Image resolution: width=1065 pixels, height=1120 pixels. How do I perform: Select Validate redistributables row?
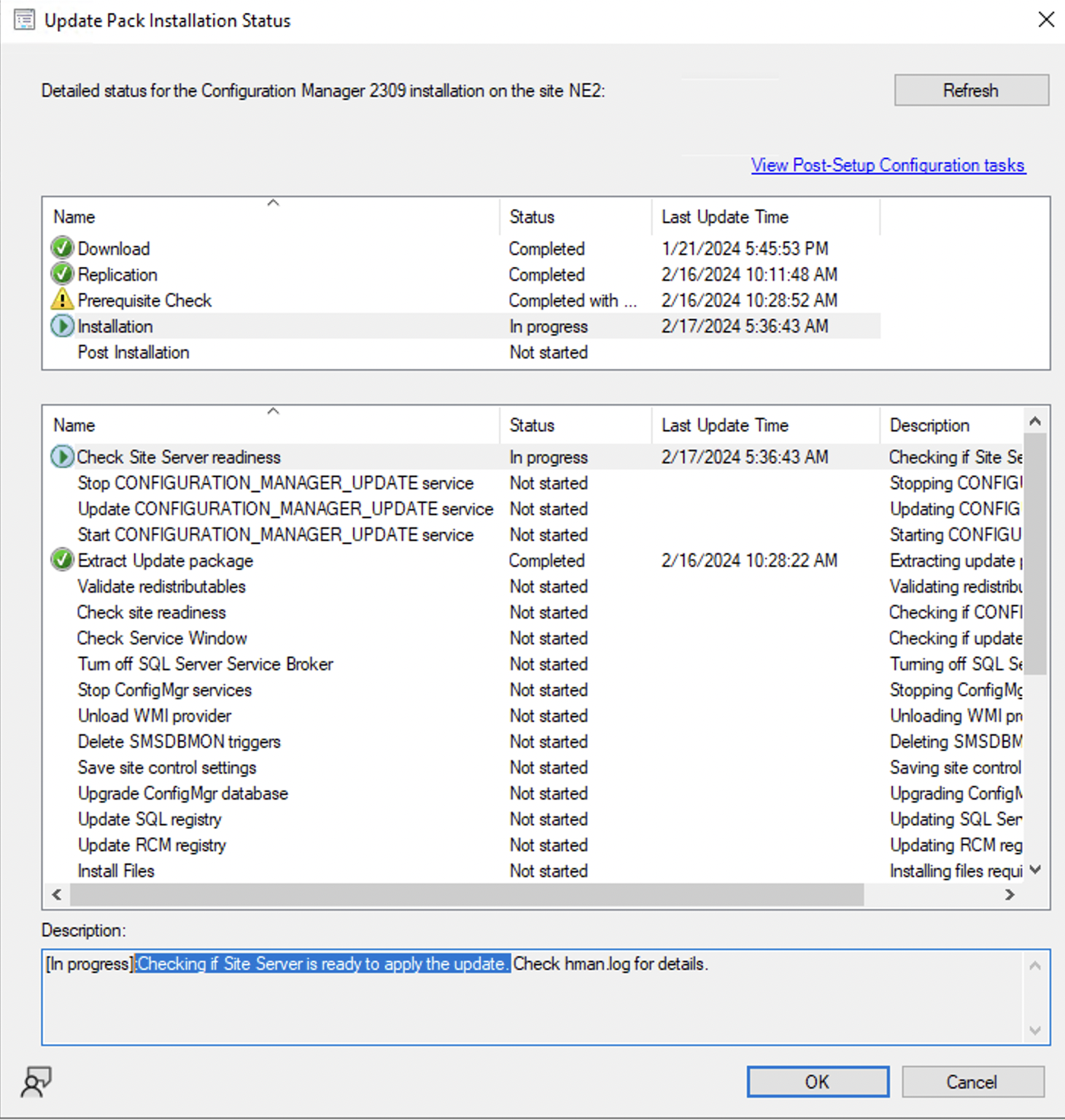(533, 587)
